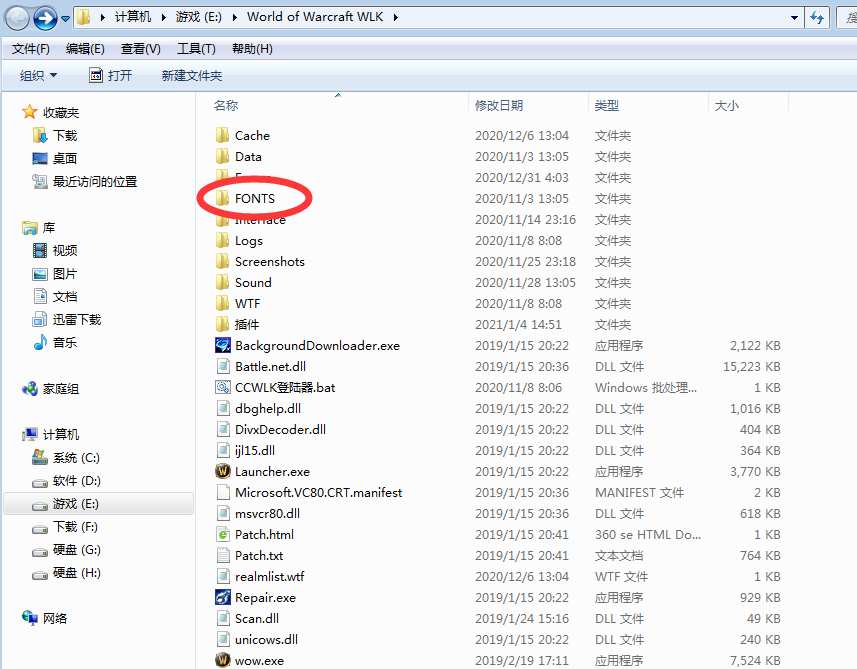Click the Patch.html browser file icon
Screen dimensions: 857x669
223,534
